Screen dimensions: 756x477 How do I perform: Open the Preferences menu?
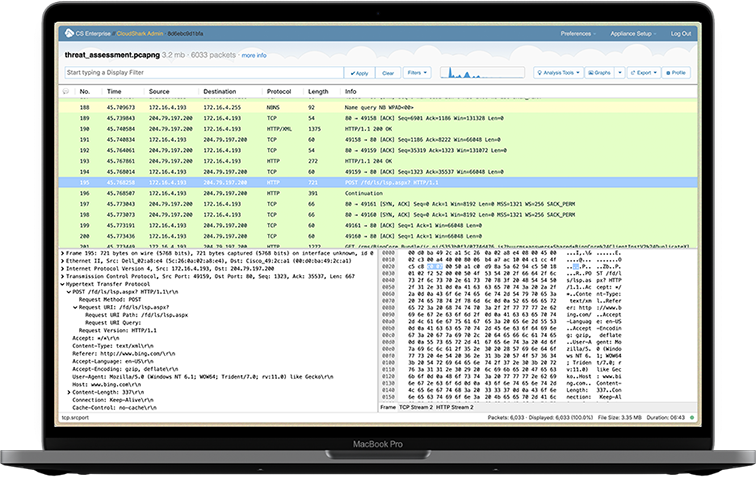click(x=578, y=34)
